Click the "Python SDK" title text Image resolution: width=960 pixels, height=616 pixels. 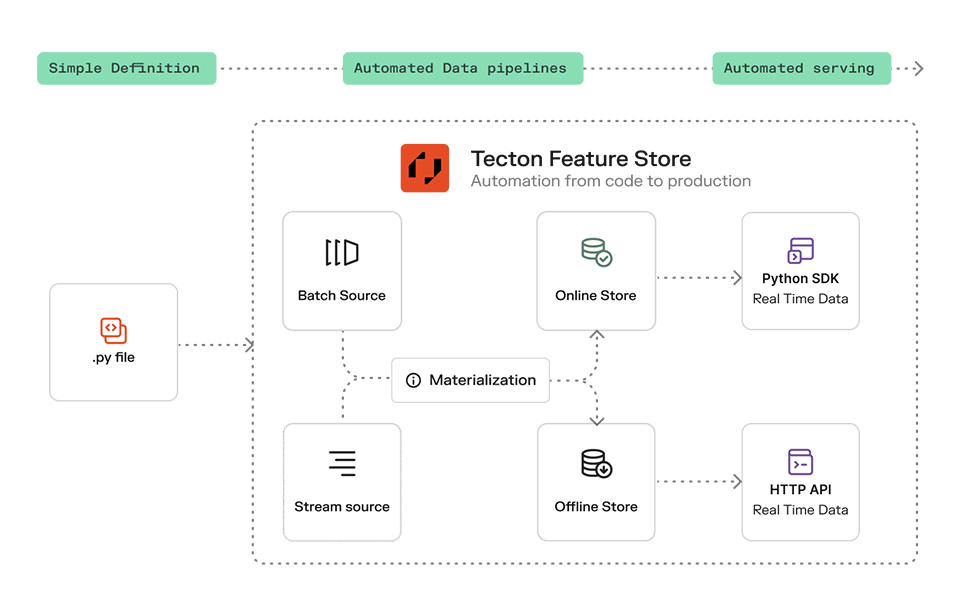(800, 279)
